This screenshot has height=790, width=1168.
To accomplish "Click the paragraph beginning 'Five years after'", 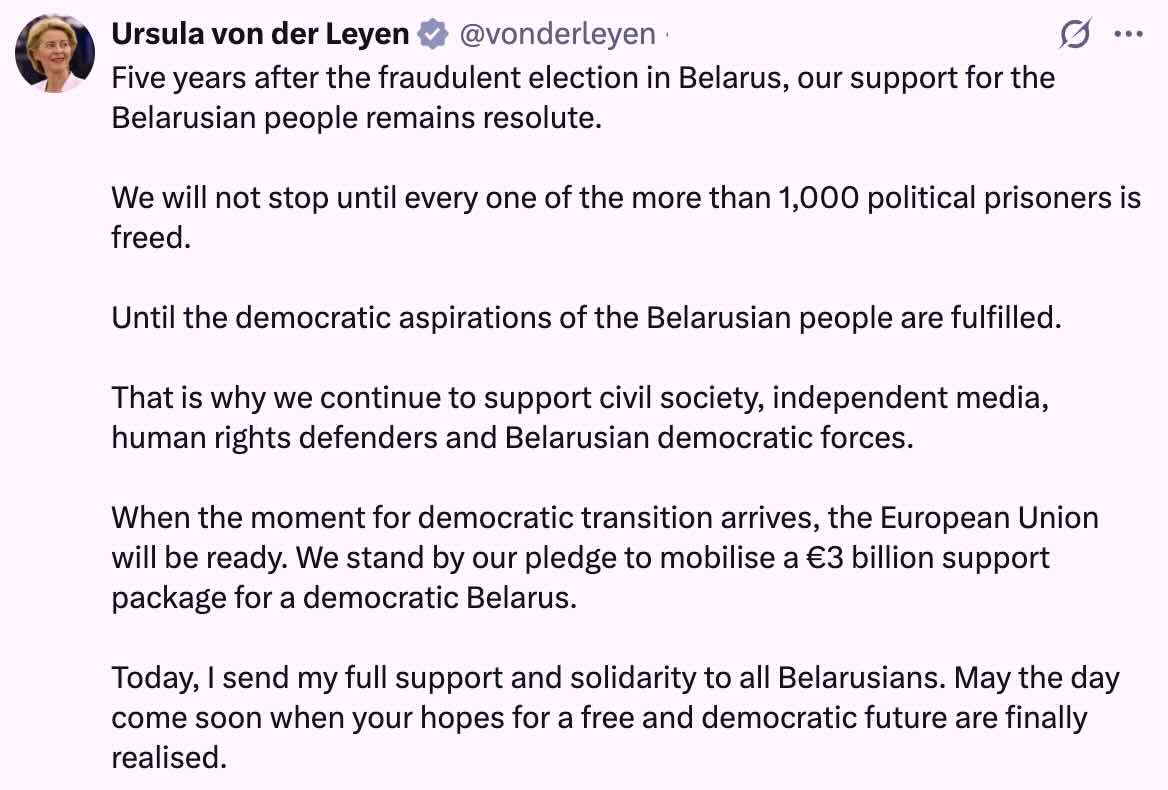I will tap(583, 98).
